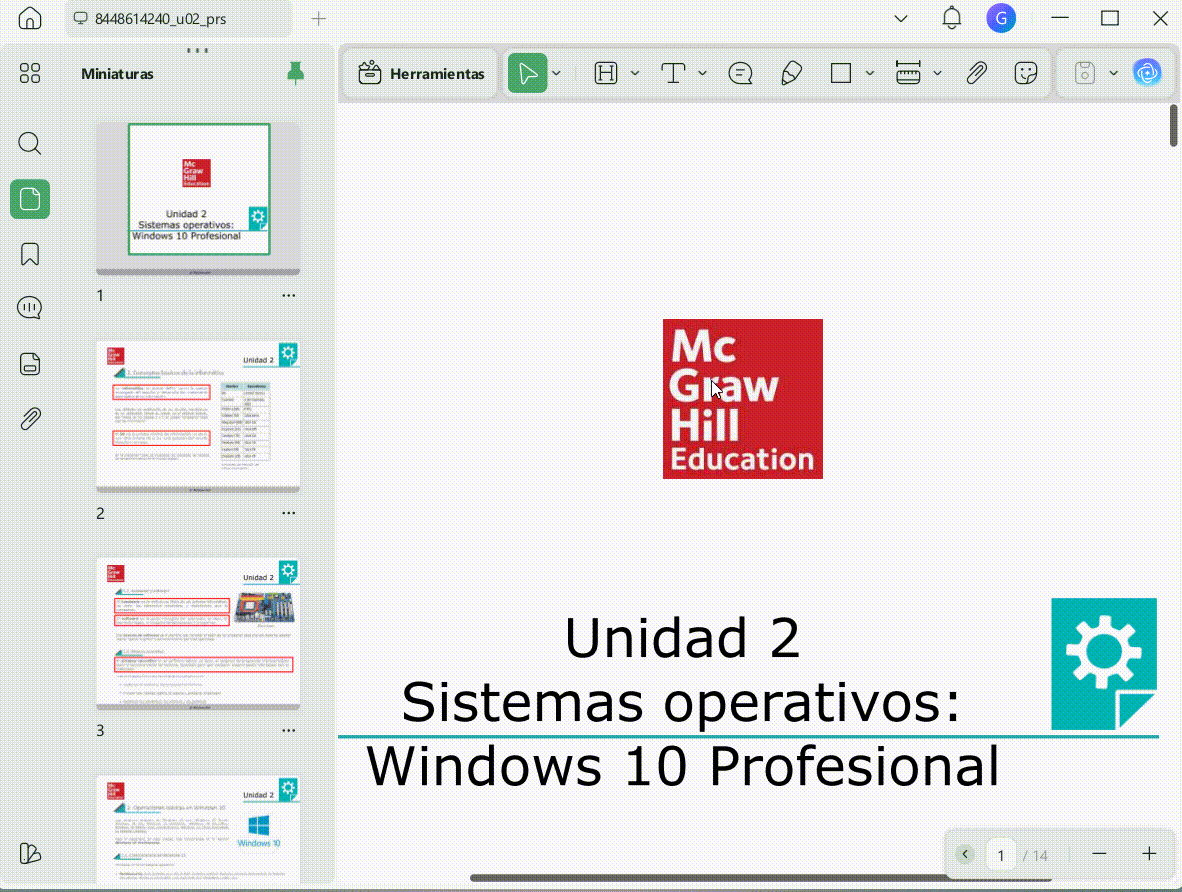The height and width of the screenshot is (892, 1182).
Task: Add a comment note
Action: (x=740, y=73)
